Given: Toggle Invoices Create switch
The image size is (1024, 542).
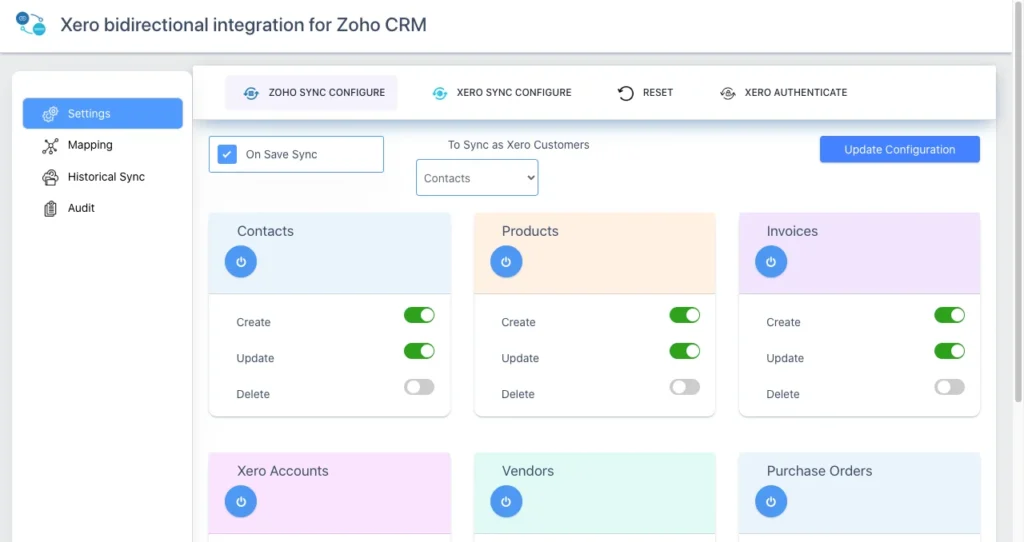Looking at the screenshot, I should [x=950, y=315].
